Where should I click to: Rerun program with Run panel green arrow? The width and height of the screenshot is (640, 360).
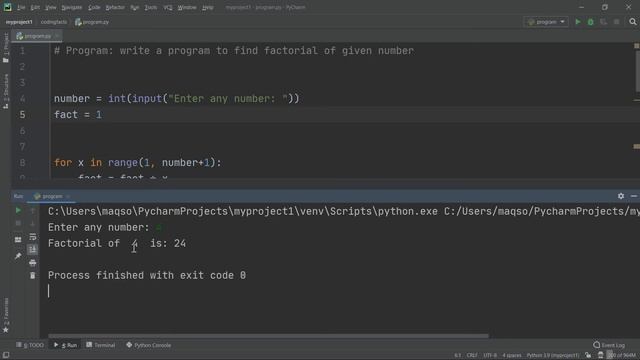(x=18, y=210)
